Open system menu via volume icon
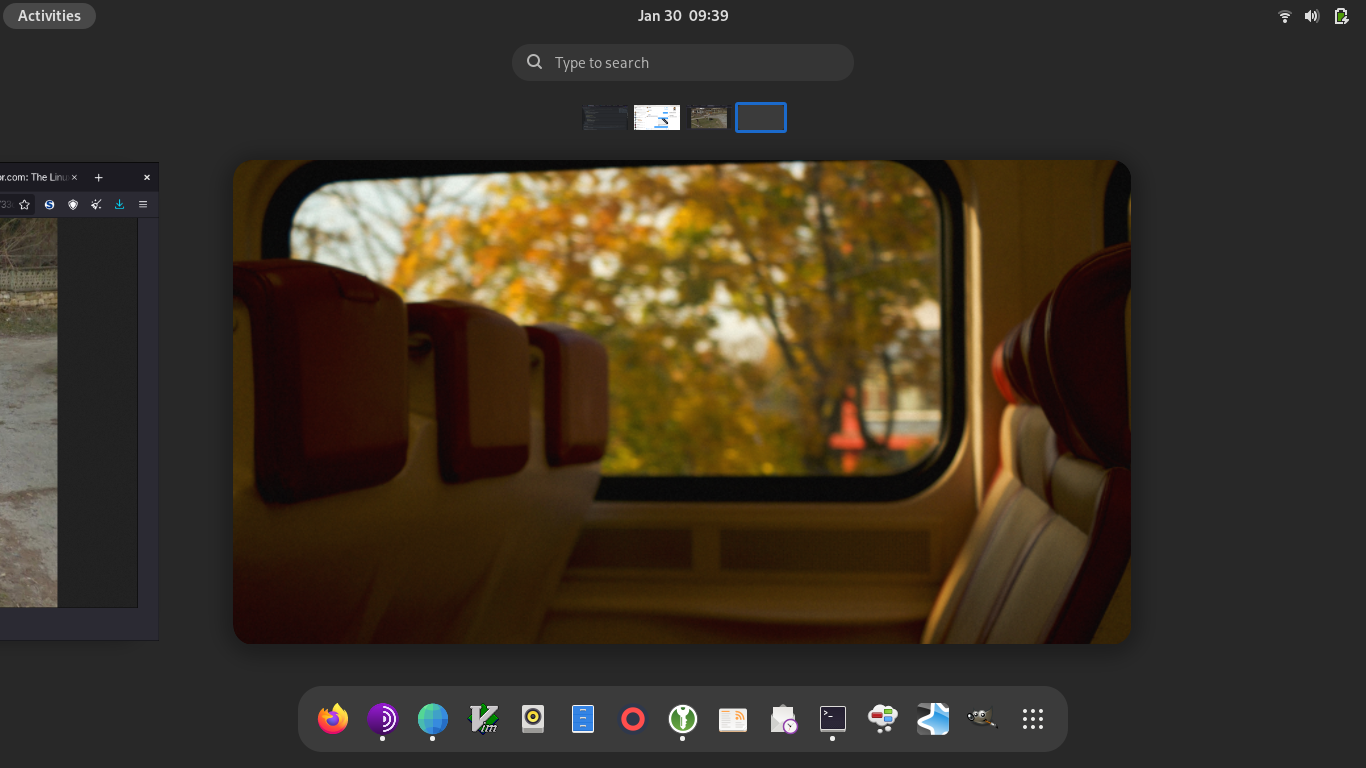The height and width of the screenshot is (768, 1366). 1312,16
